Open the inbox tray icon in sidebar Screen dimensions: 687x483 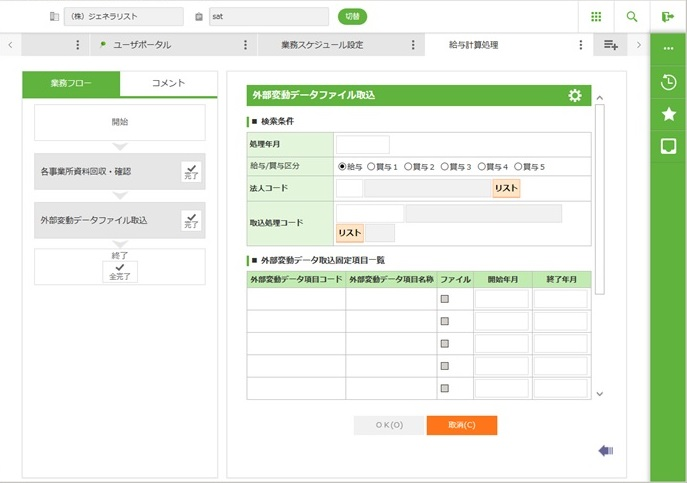[669, 147]
